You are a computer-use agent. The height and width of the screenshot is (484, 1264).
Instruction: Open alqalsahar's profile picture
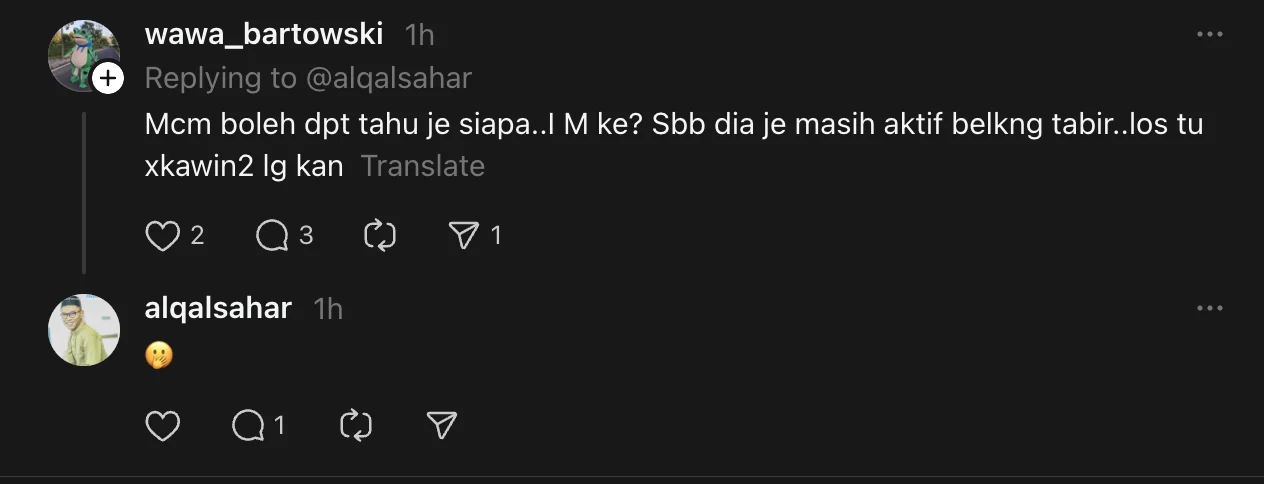[84, 330]
